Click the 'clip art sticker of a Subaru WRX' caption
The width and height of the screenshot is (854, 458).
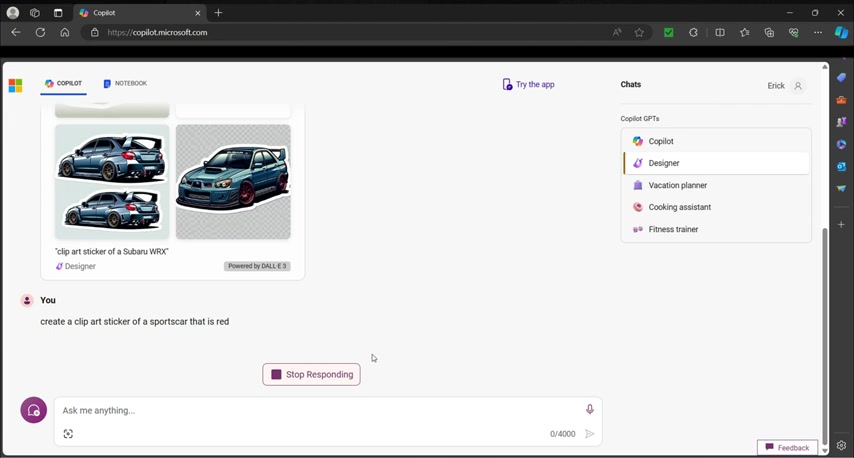click(x=112, y=252)
